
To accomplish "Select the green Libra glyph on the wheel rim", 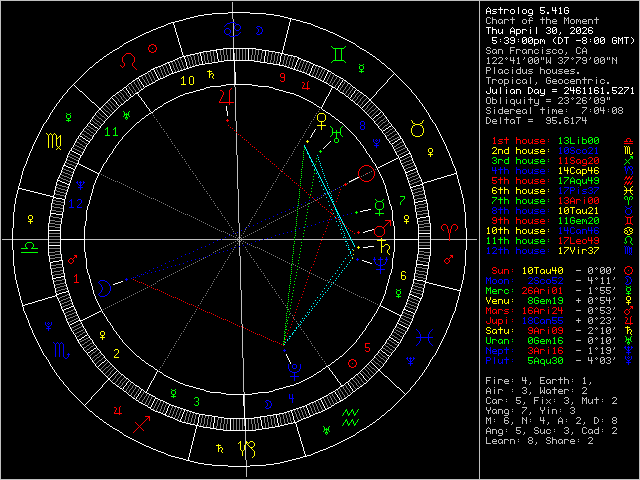I will (29, 247).
